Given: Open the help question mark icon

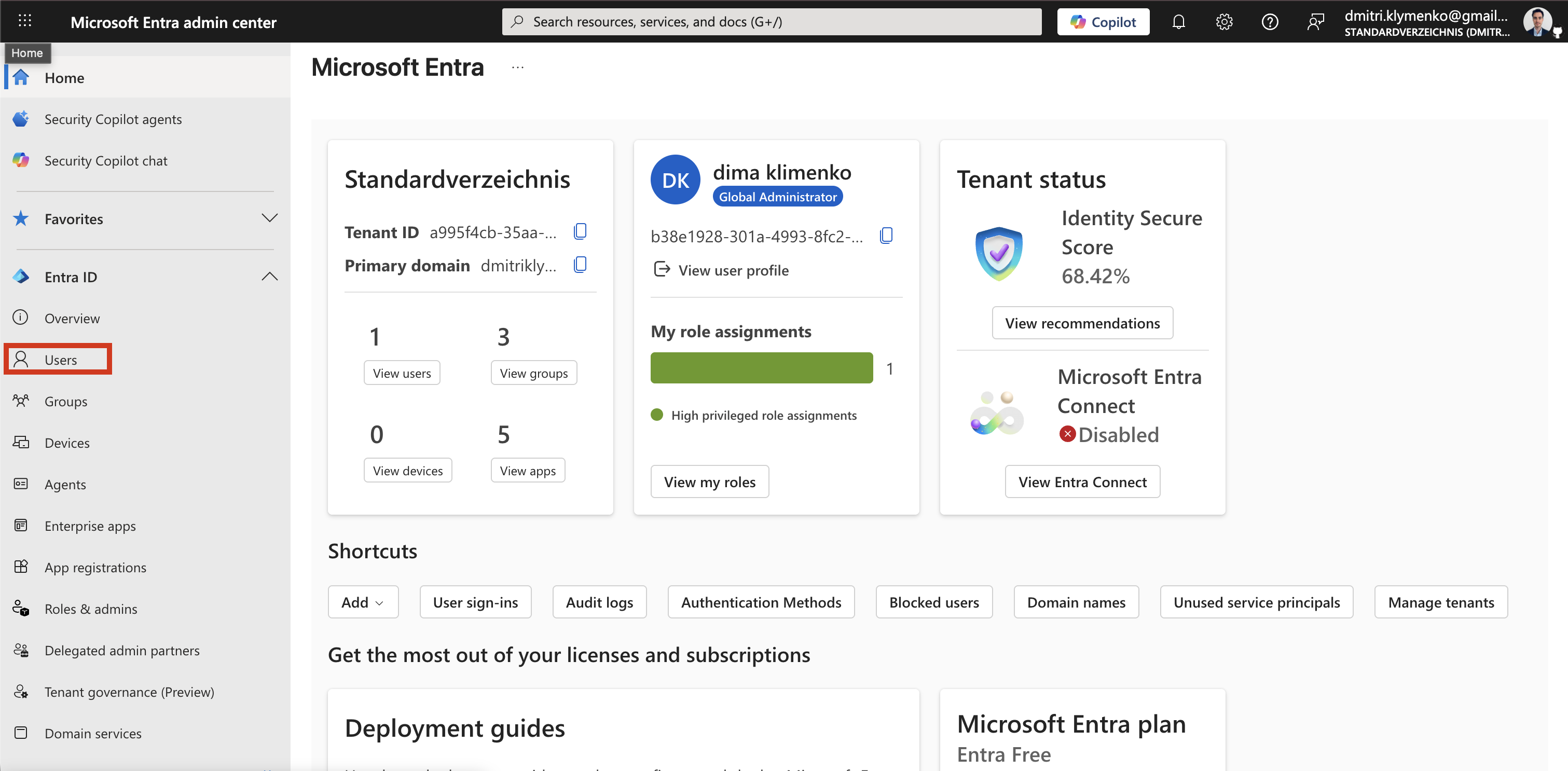Looking at the screenshot, I should click(1270, 22).
